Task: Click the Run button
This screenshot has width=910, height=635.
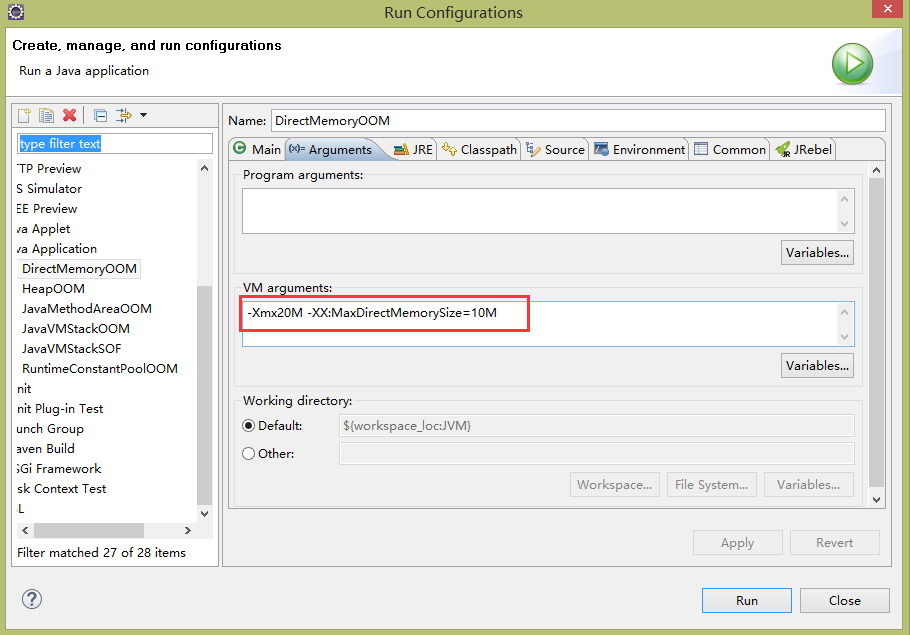Action: [746, 600]
